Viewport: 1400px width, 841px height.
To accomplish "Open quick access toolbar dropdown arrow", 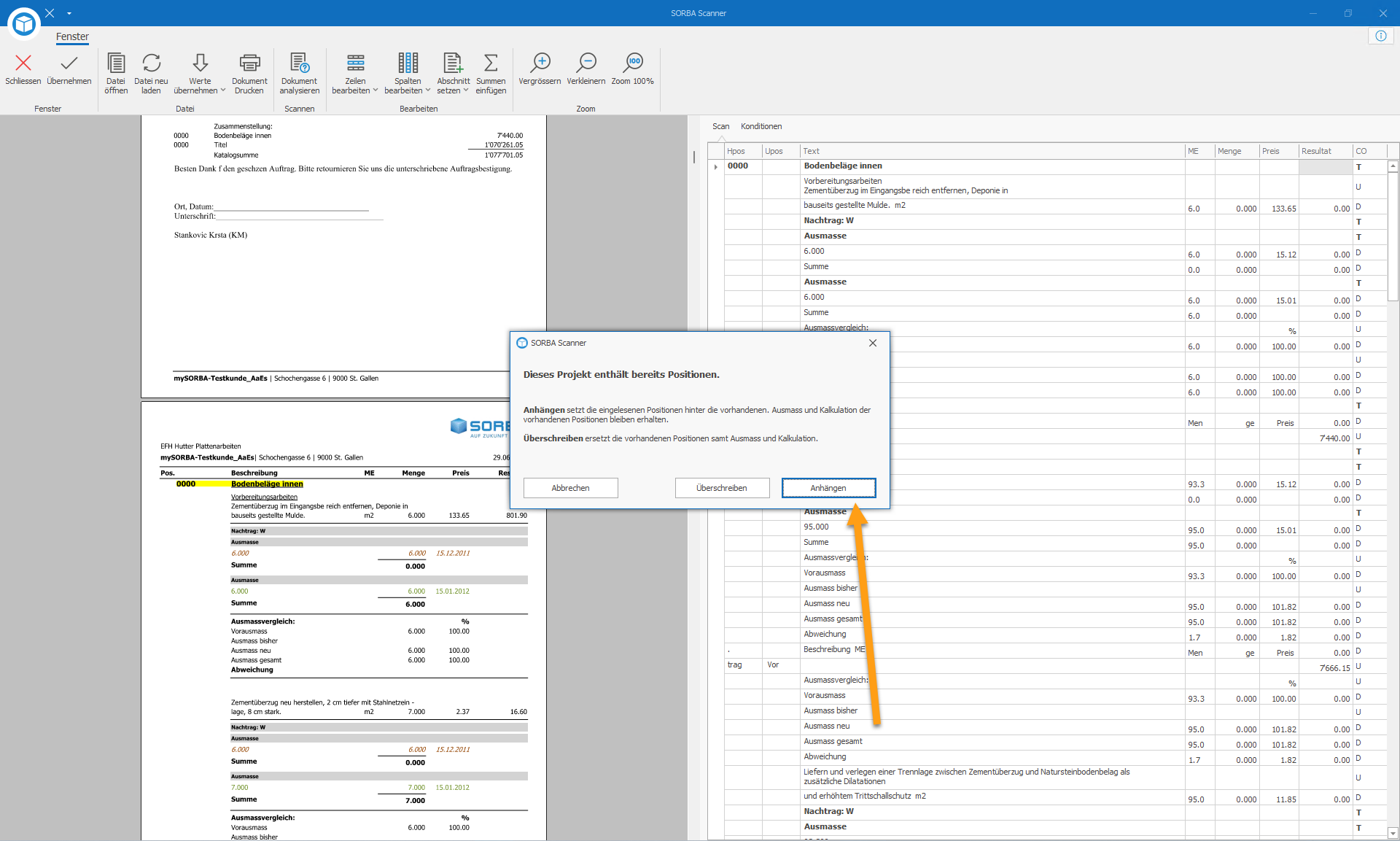I will [x=69, y=13].
